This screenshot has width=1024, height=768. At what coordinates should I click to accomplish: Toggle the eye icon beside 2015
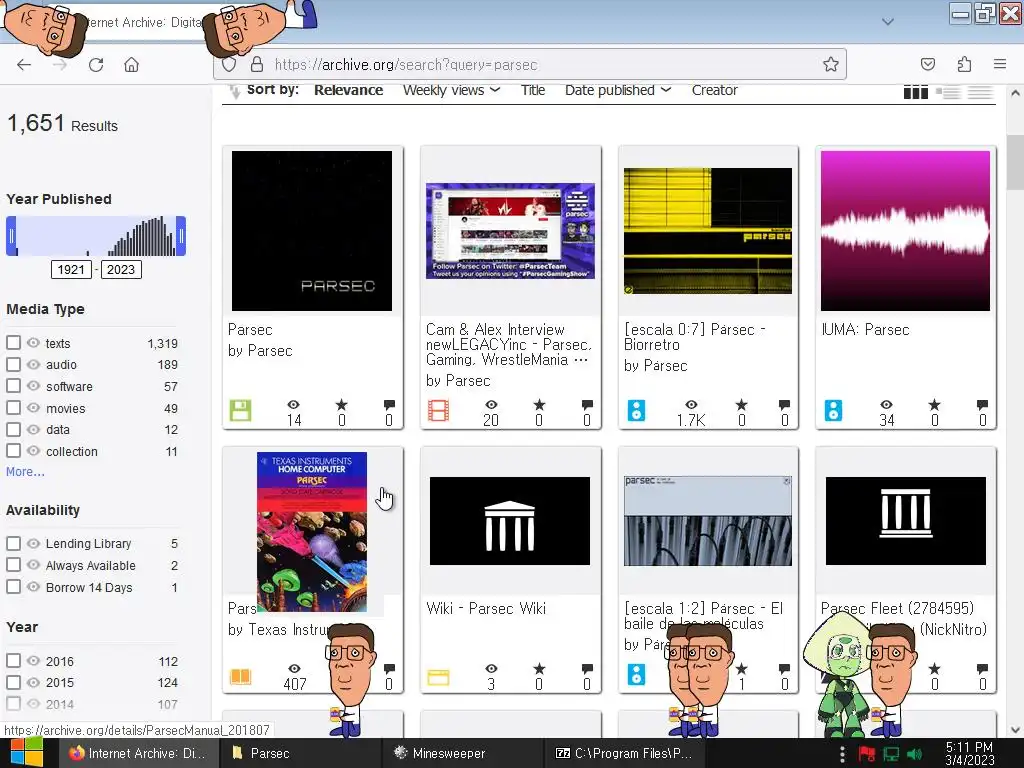pos(33,682)
